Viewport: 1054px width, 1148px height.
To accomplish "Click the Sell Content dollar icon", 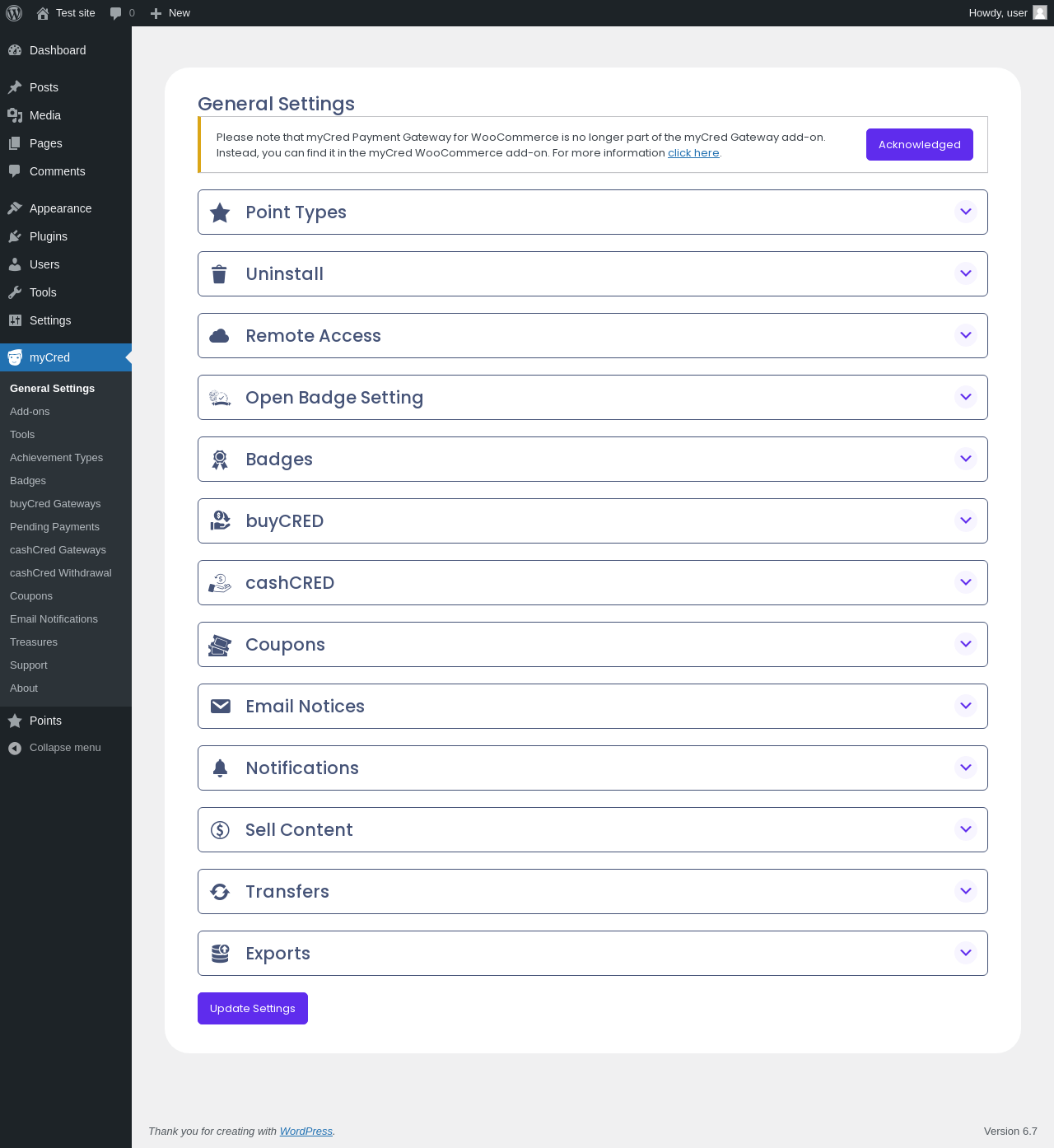I will (220, 830).
